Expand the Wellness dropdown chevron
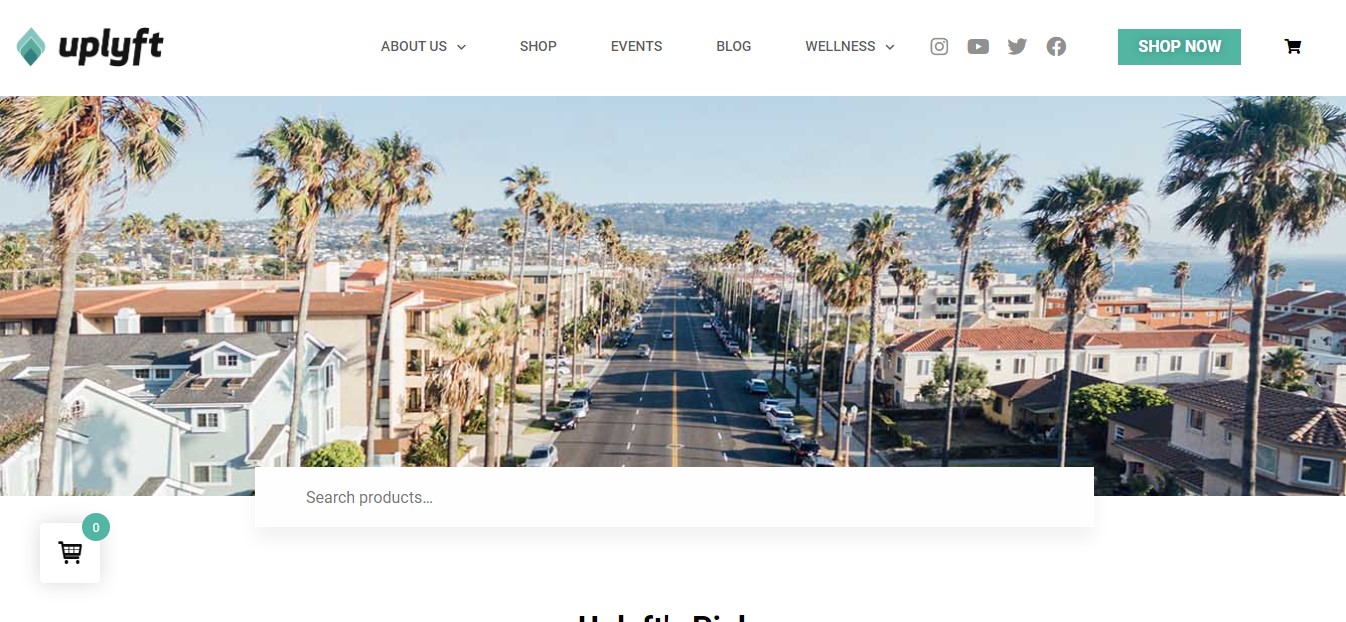Viewport: 1346px width, 622px height. (x=890, y=47)
